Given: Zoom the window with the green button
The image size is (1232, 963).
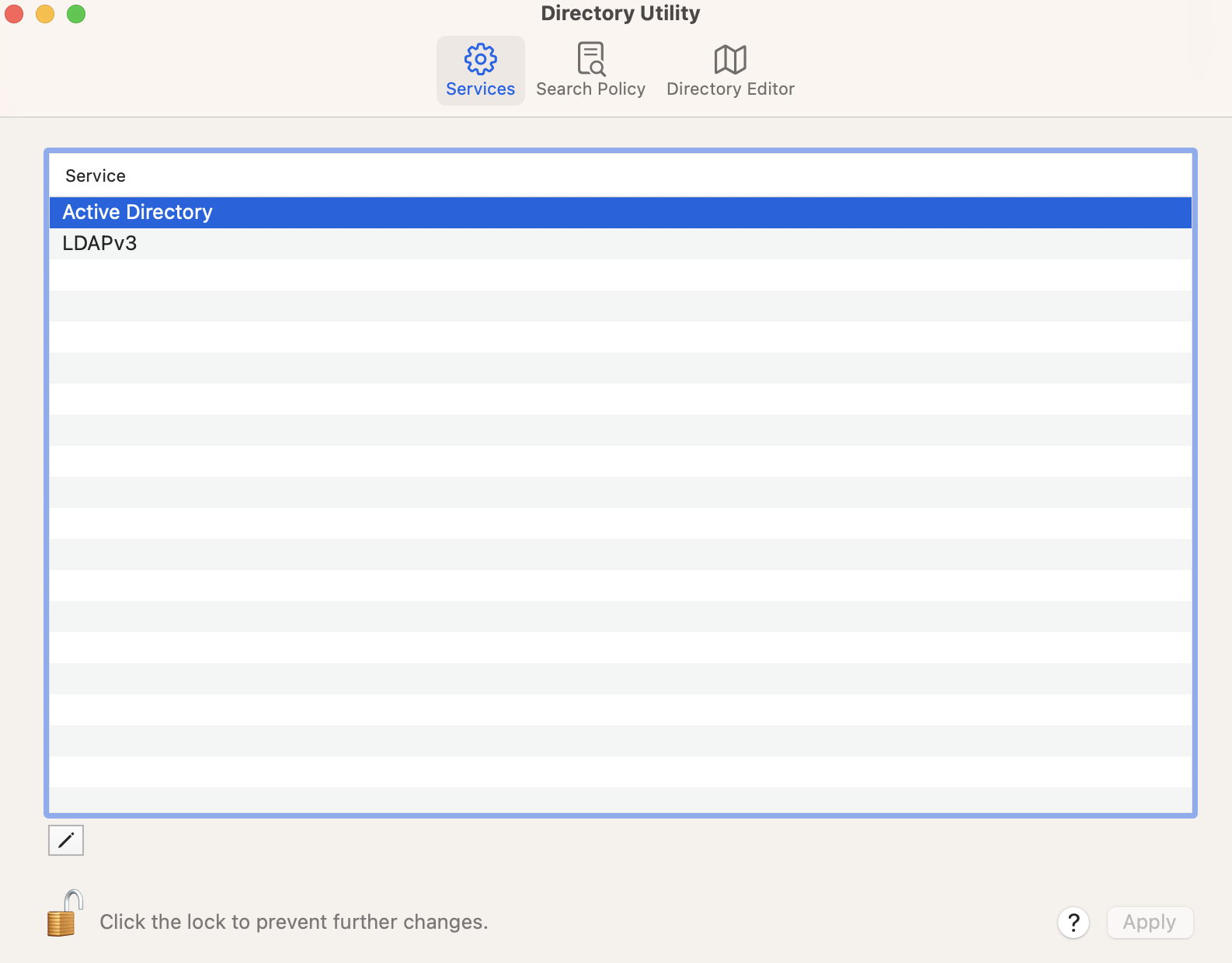Looking at the screenshot, I should click(x=76, y=14).
